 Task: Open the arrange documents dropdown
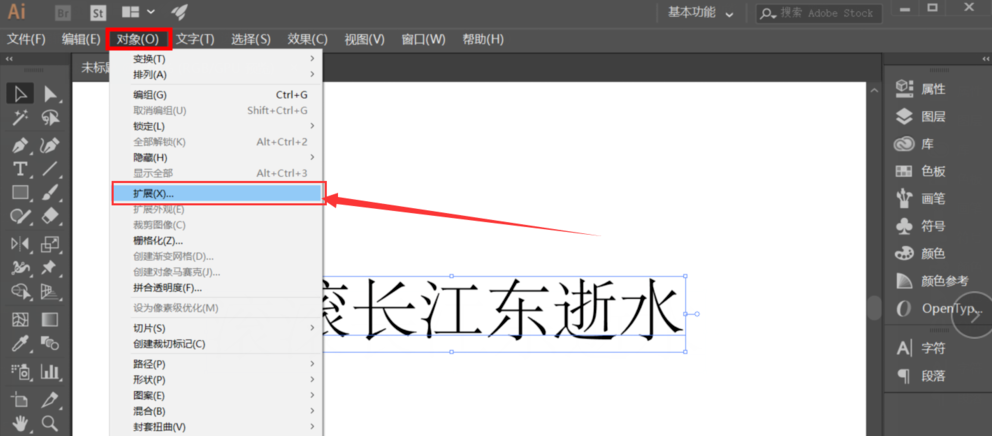click(138, 12)
